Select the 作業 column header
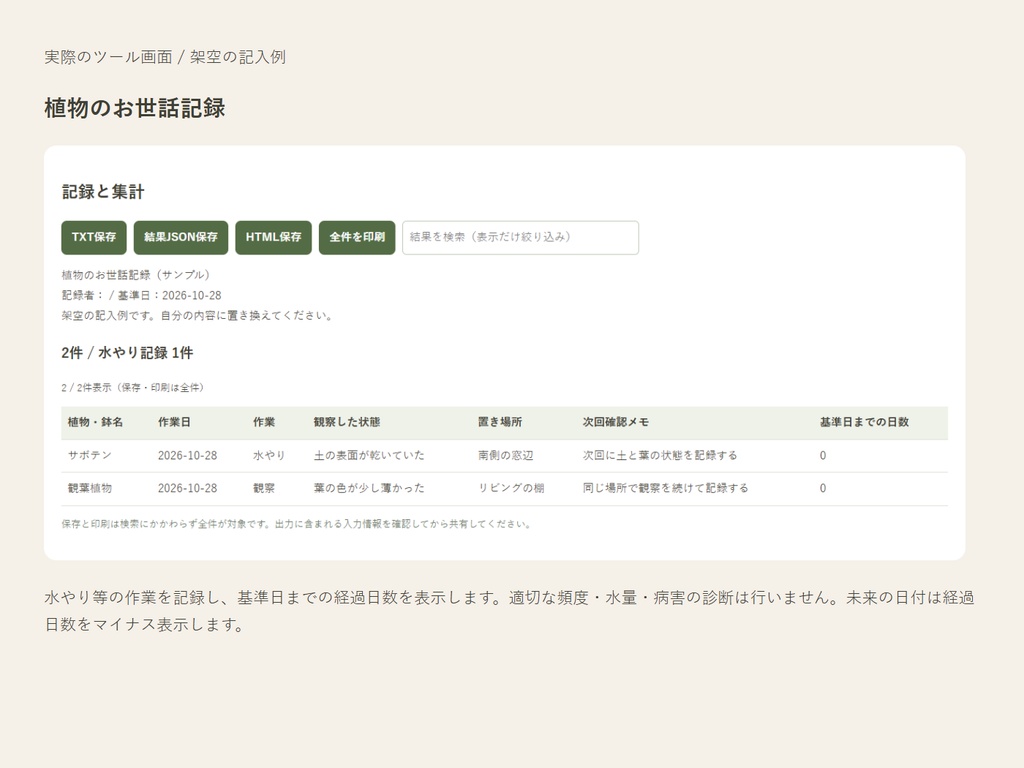 coord(264,422)
